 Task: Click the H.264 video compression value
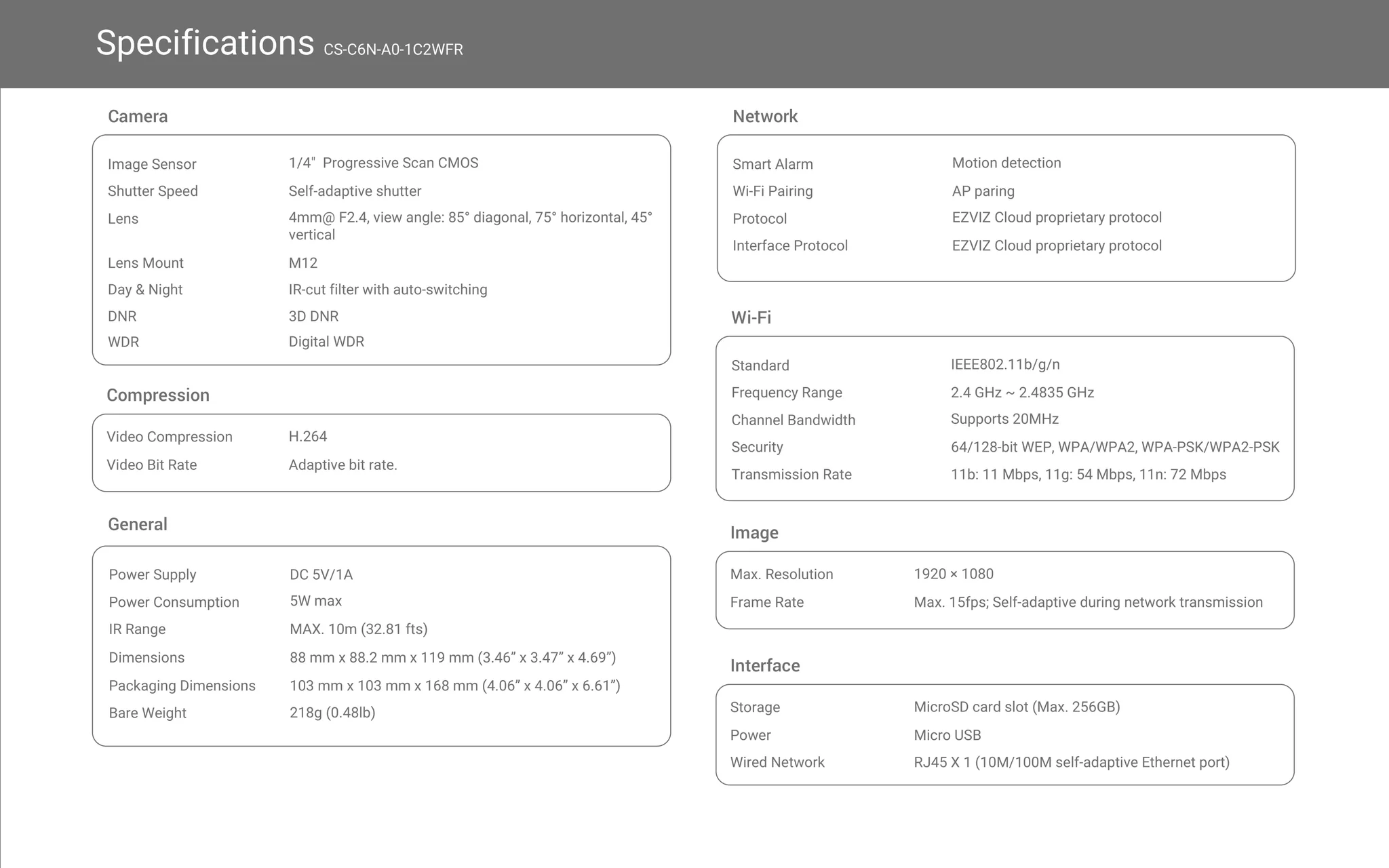(308, 437)
